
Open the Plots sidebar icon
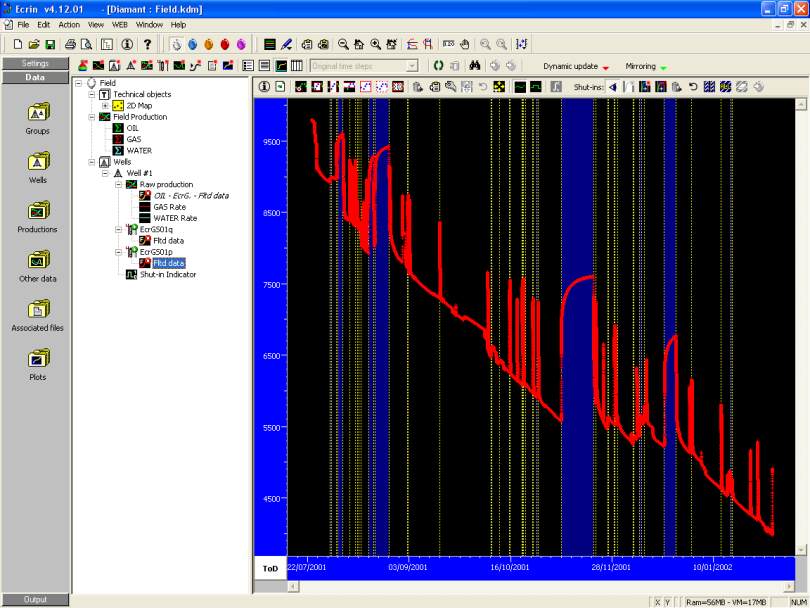coord(36,358)
